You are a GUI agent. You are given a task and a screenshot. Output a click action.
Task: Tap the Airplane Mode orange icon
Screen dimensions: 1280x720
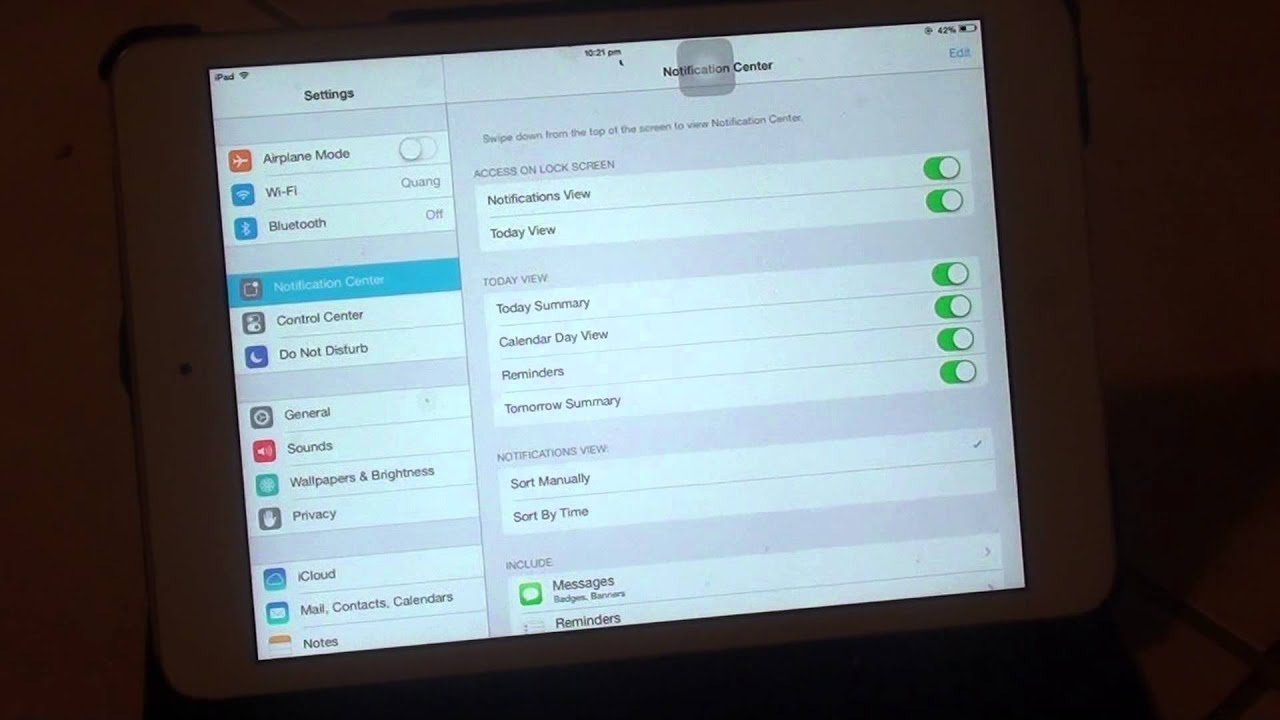click(240, 161)
